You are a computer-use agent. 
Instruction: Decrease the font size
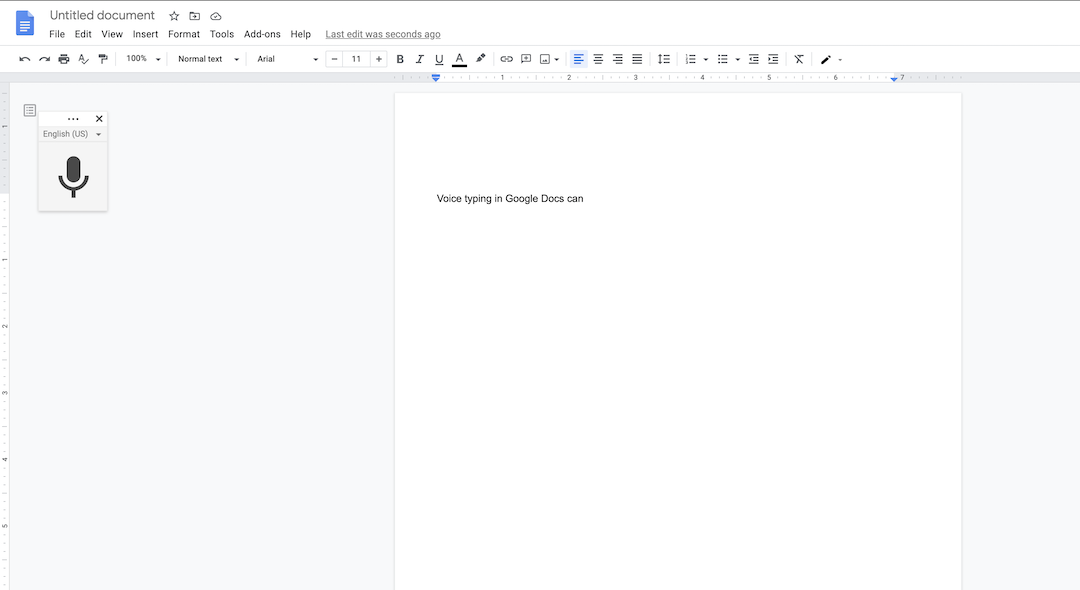(335, 59)
